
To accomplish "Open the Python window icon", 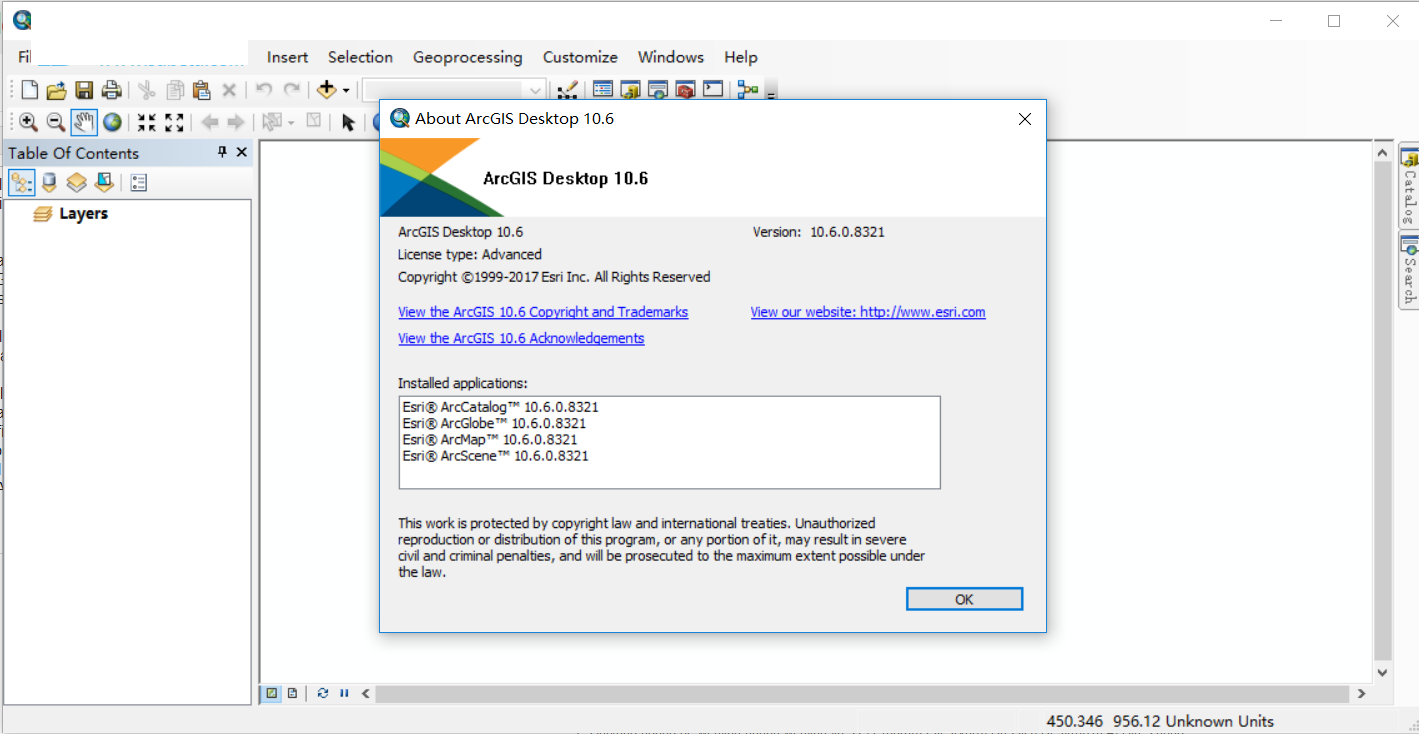I will tap(713, 90).
